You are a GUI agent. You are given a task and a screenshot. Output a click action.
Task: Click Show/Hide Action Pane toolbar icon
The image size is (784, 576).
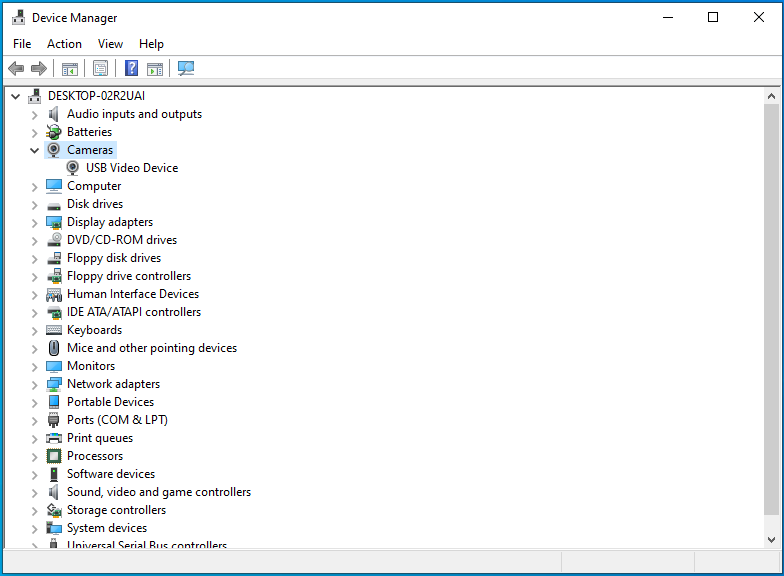[x=155, y=69]
